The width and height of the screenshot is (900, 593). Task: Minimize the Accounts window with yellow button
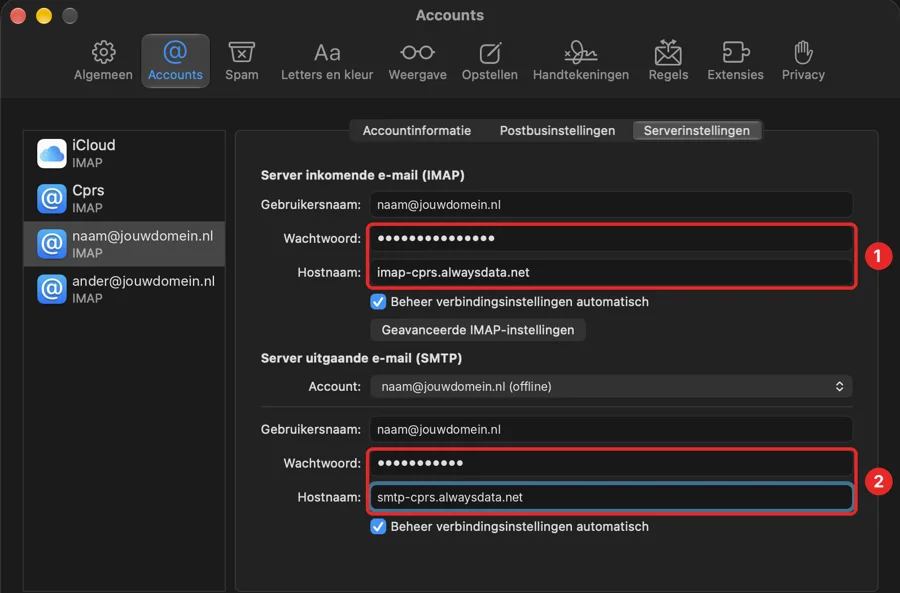44,15
